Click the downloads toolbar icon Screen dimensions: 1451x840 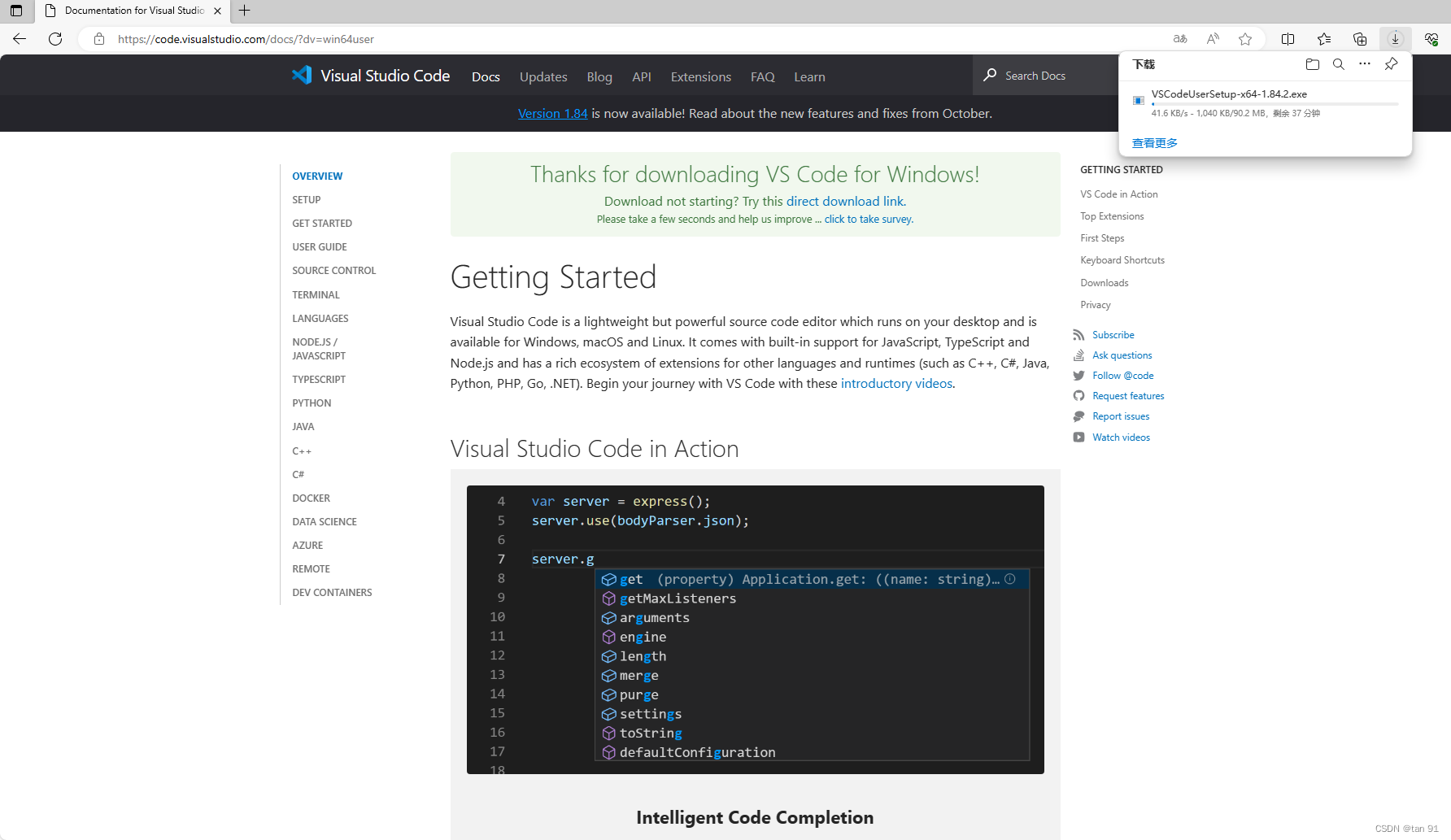[x=1396, y=39]
